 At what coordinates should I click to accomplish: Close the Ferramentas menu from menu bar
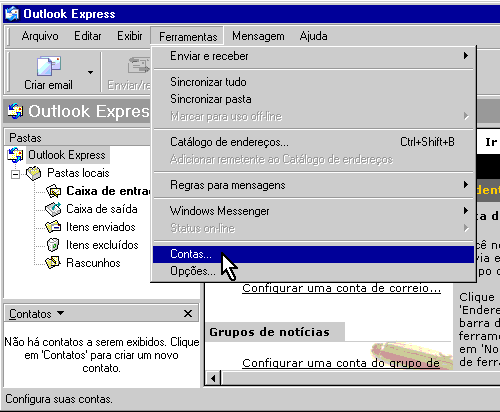(x=188, y=36)
